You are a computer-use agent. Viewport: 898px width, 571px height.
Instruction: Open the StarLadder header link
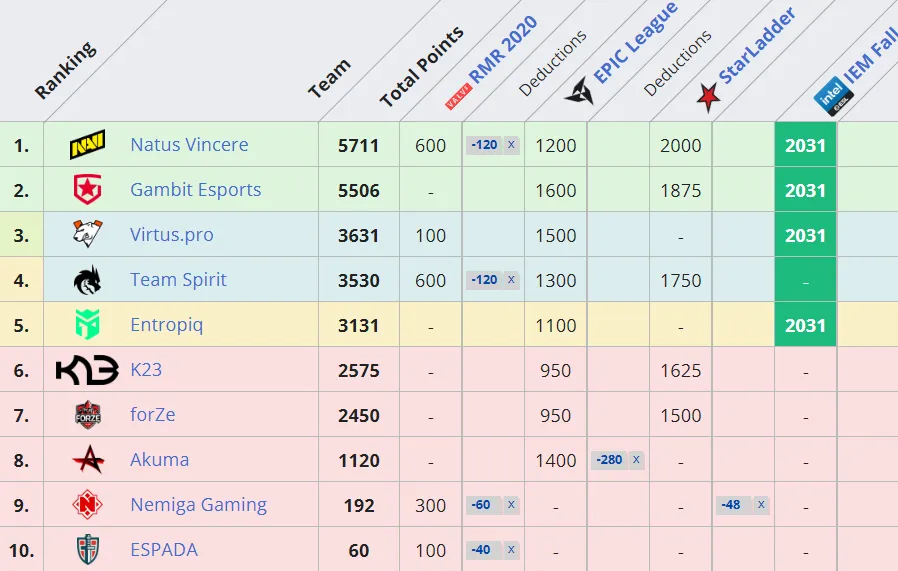coord(757,45)
